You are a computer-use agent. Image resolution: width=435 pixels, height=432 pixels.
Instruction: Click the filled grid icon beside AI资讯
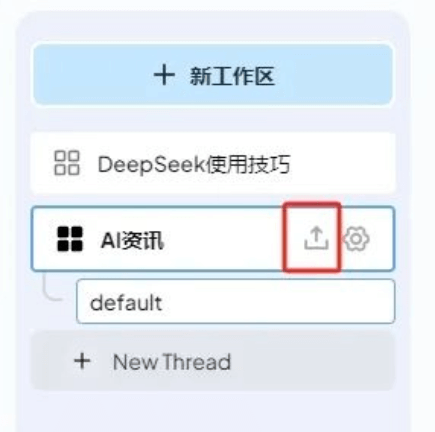70,239
